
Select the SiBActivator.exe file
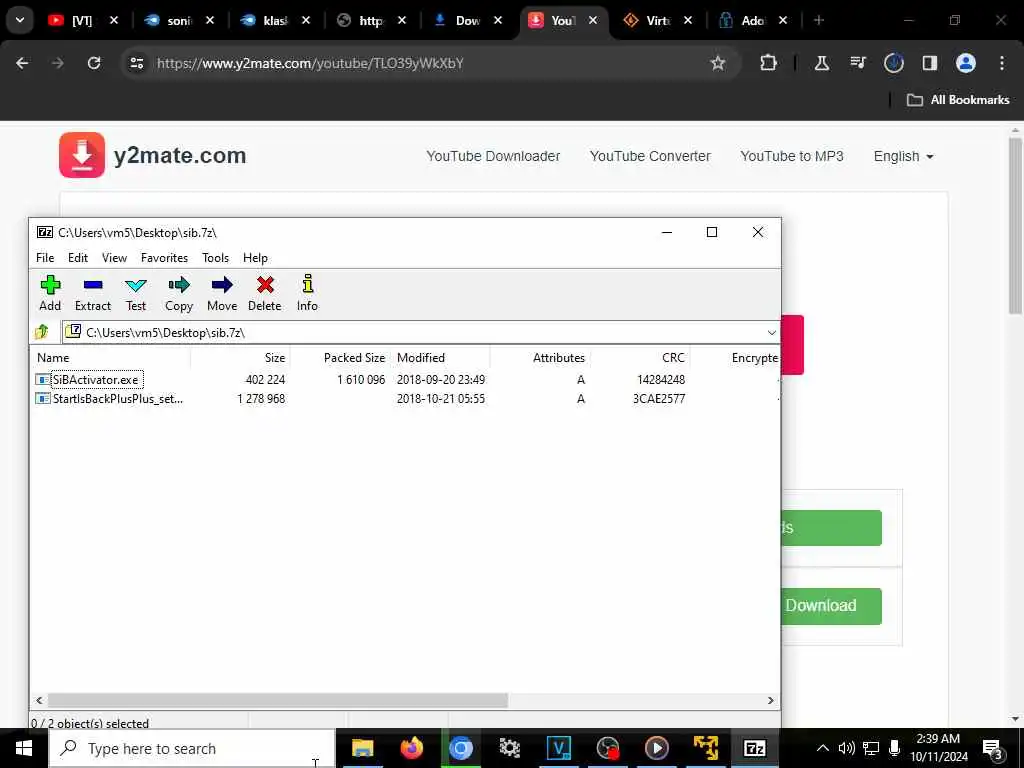point(95,380)
